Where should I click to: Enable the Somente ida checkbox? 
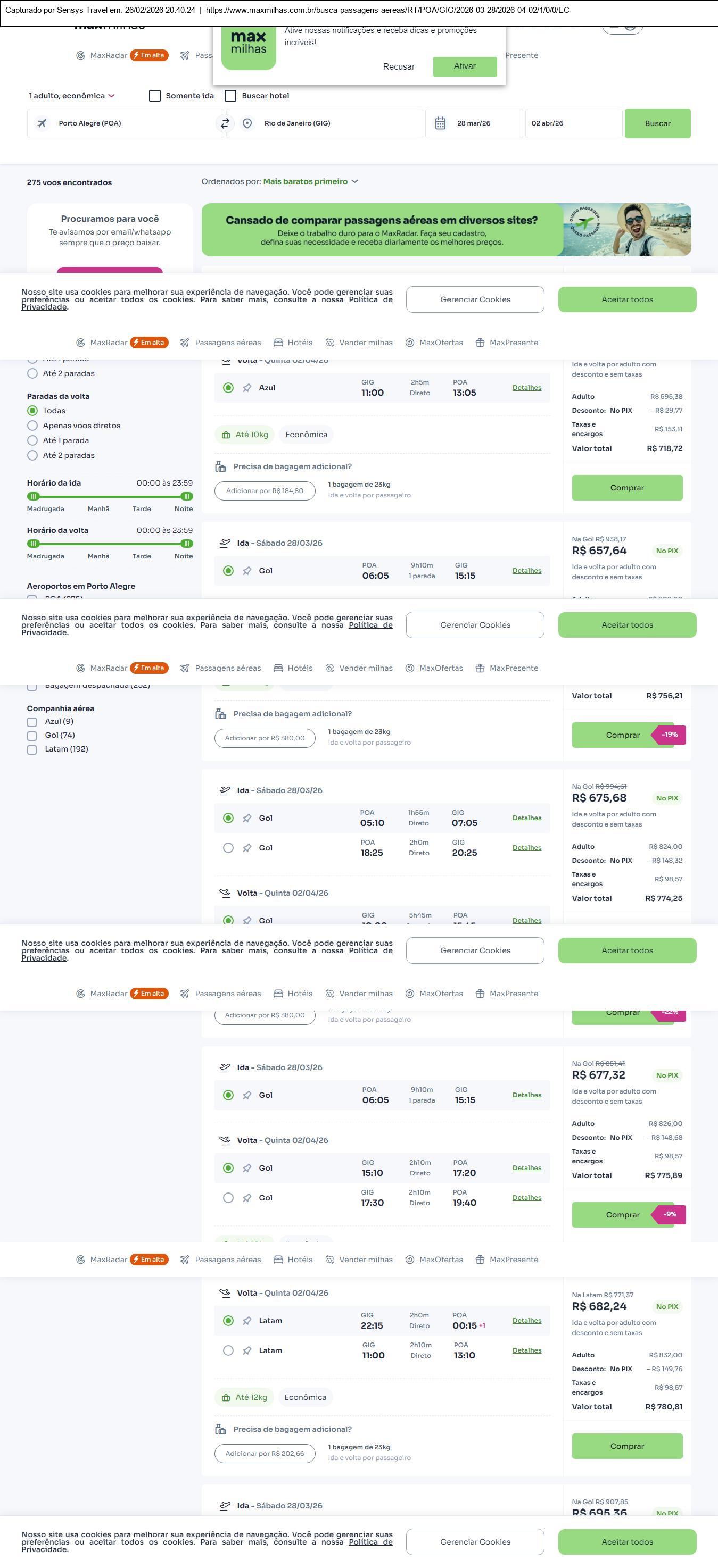155,96
